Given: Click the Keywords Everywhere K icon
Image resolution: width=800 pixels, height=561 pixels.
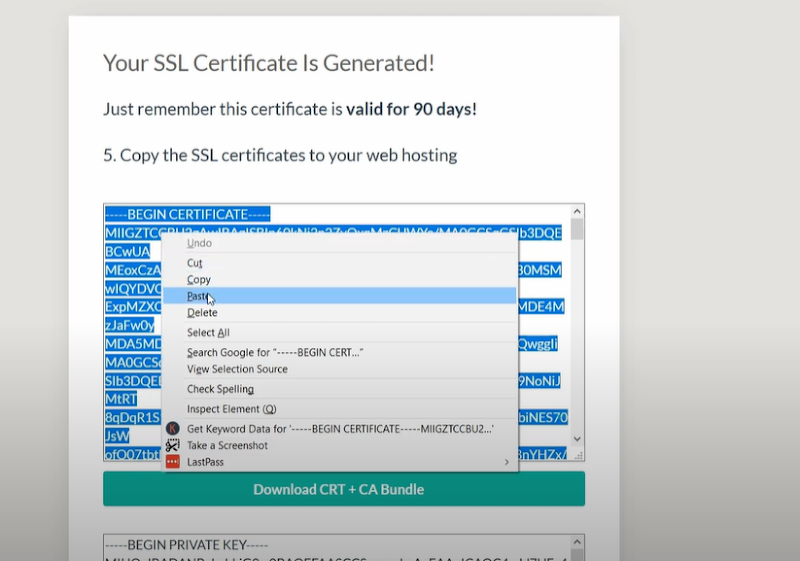Looking at the screenshot, I should [173, 428].
